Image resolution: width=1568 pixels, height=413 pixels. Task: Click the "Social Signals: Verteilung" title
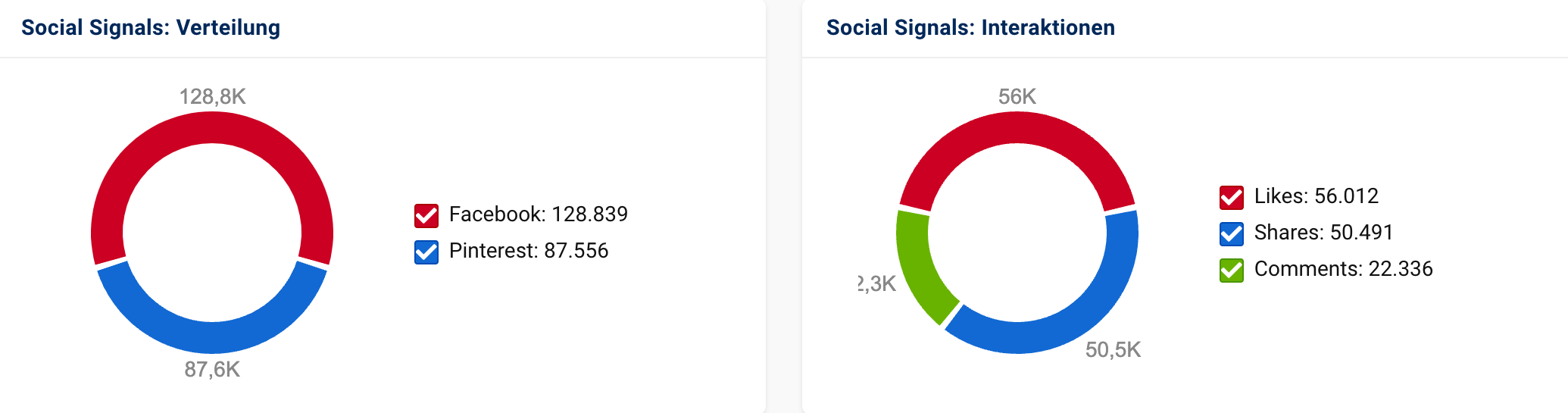(x=151, y=28)
